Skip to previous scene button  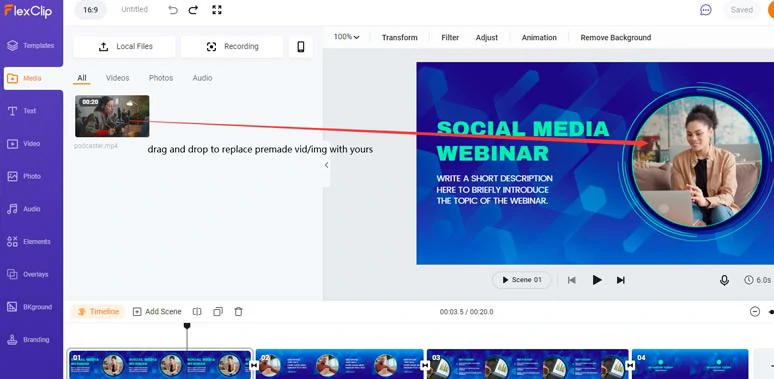pyautogui.click(x=572, y=280)
